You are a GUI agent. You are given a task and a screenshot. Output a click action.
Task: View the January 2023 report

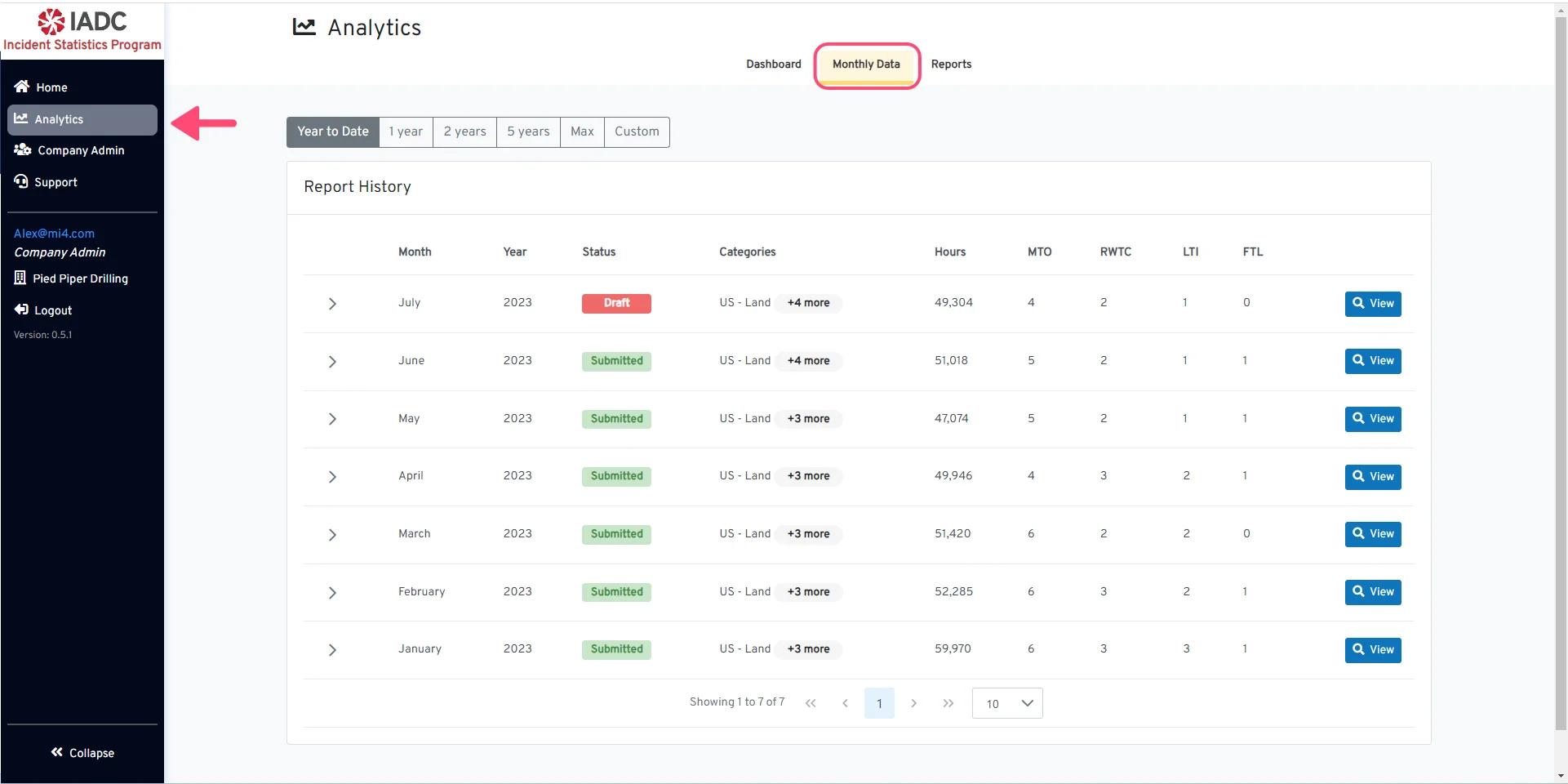click(1373, 650)
